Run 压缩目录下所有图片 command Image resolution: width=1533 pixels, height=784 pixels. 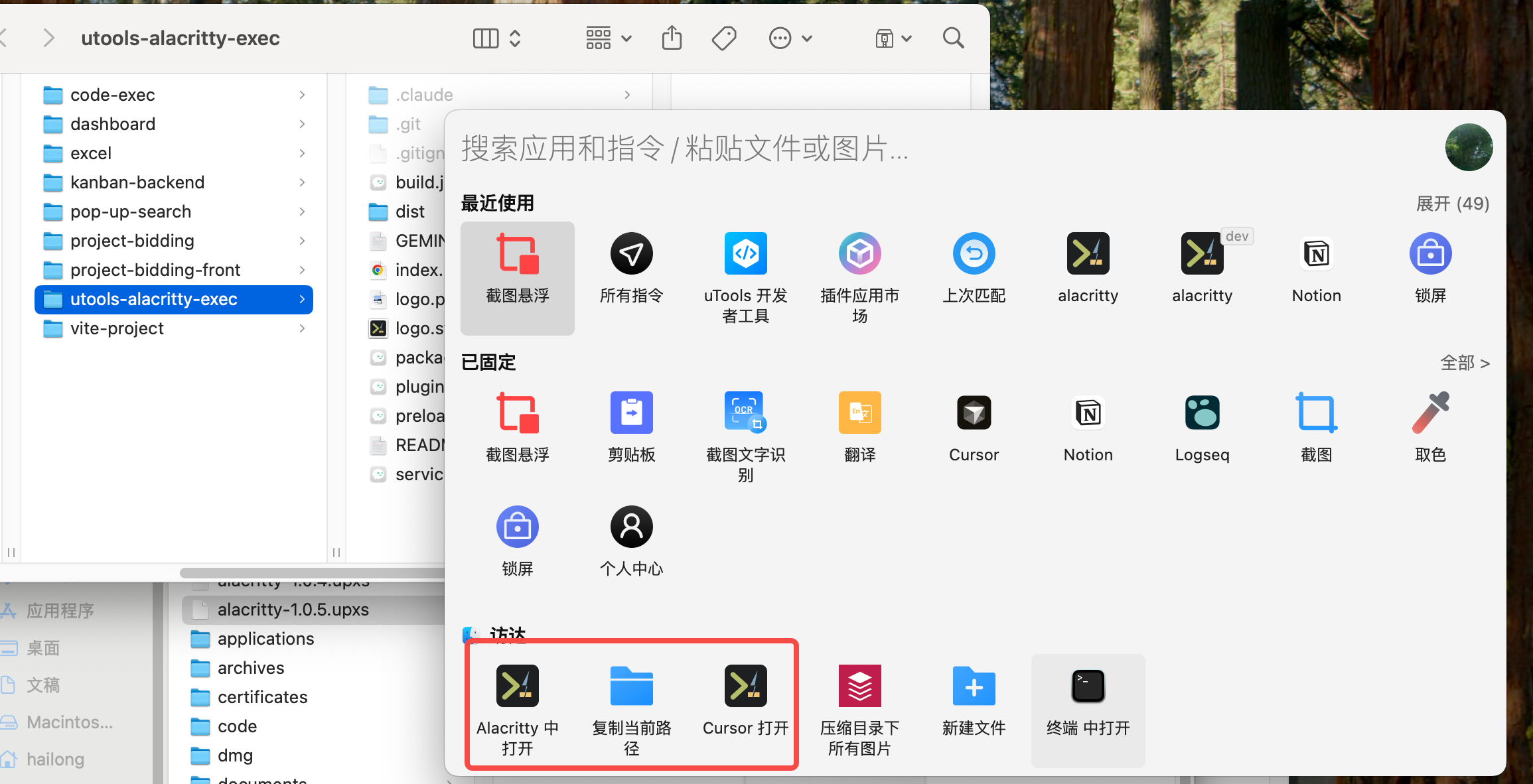(x=859, y=686)
